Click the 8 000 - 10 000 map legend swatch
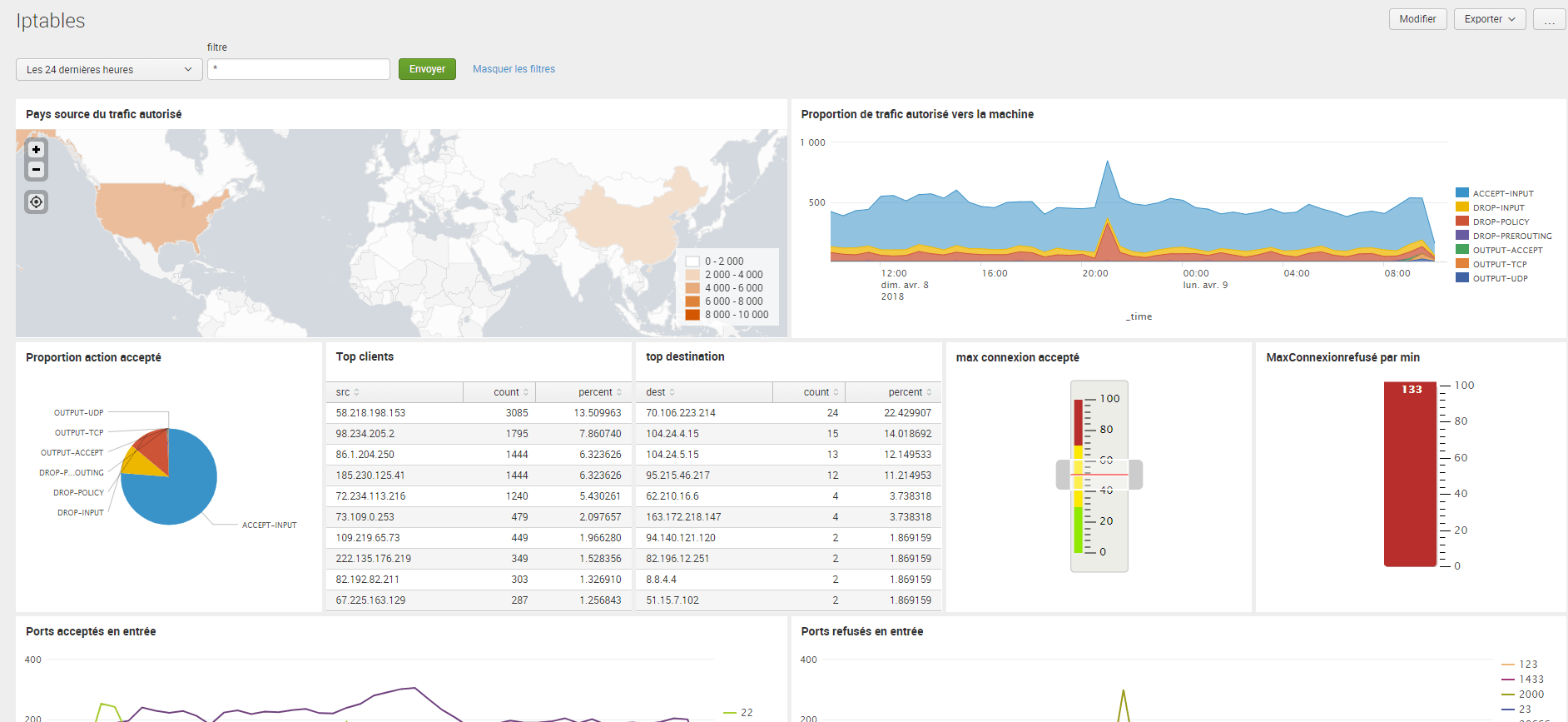 click(692, 315)
